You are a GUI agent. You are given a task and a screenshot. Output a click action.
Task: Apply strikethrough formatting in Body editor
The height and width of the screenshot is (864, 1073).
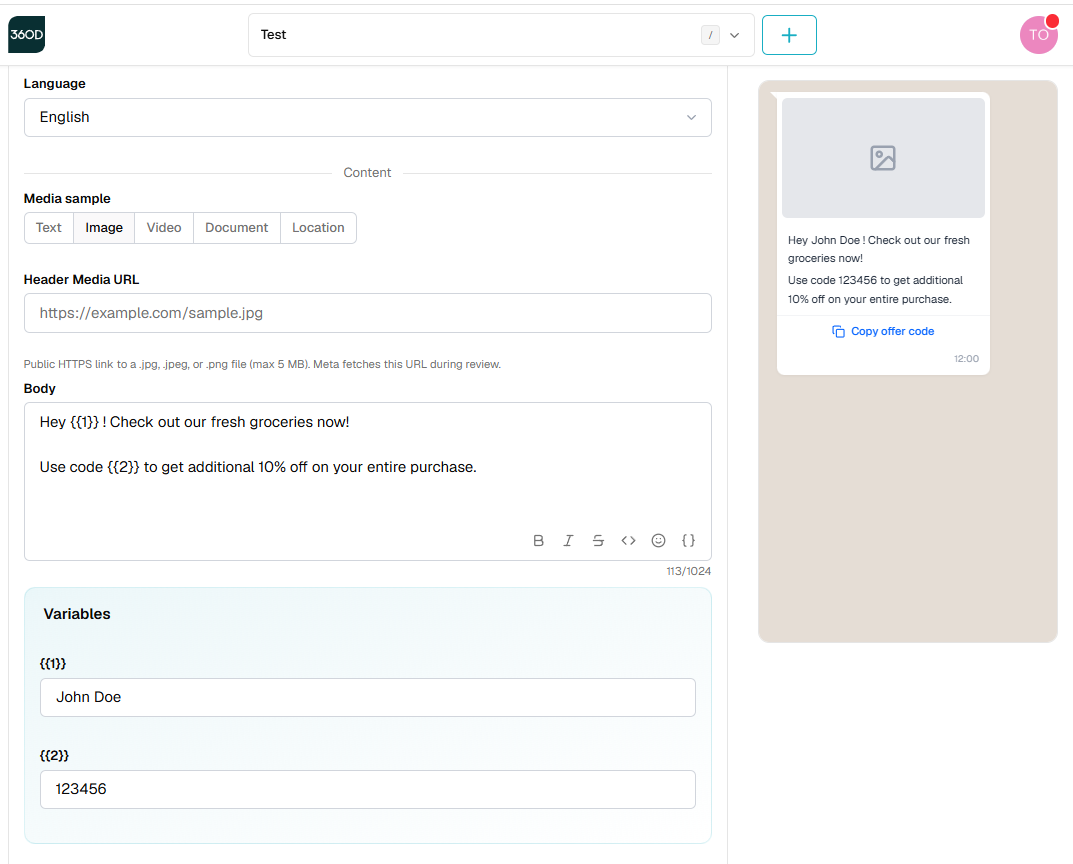point(598,540)
